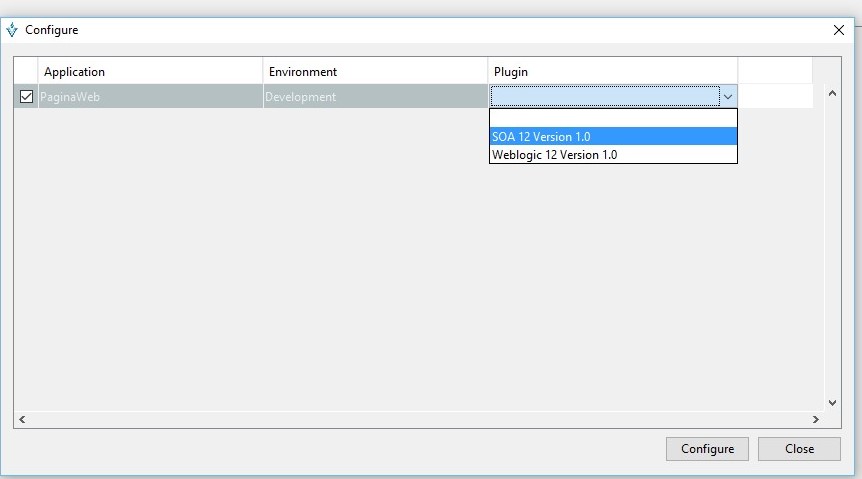Uncheck the PaginaWeb row checkbox
Viewport: 862px width, 479px height.
click(26, 97)
